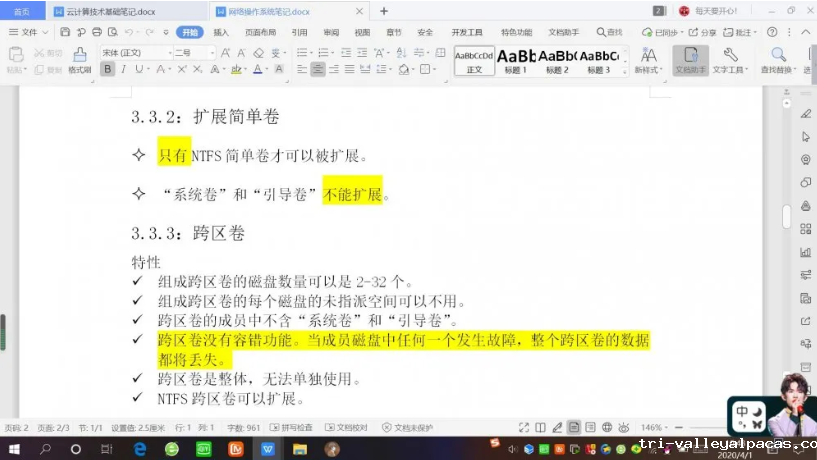Switch to the Page Layout (页面布局) tab
This screenshot has width=817, height=460.
click(x=261, y=32)
